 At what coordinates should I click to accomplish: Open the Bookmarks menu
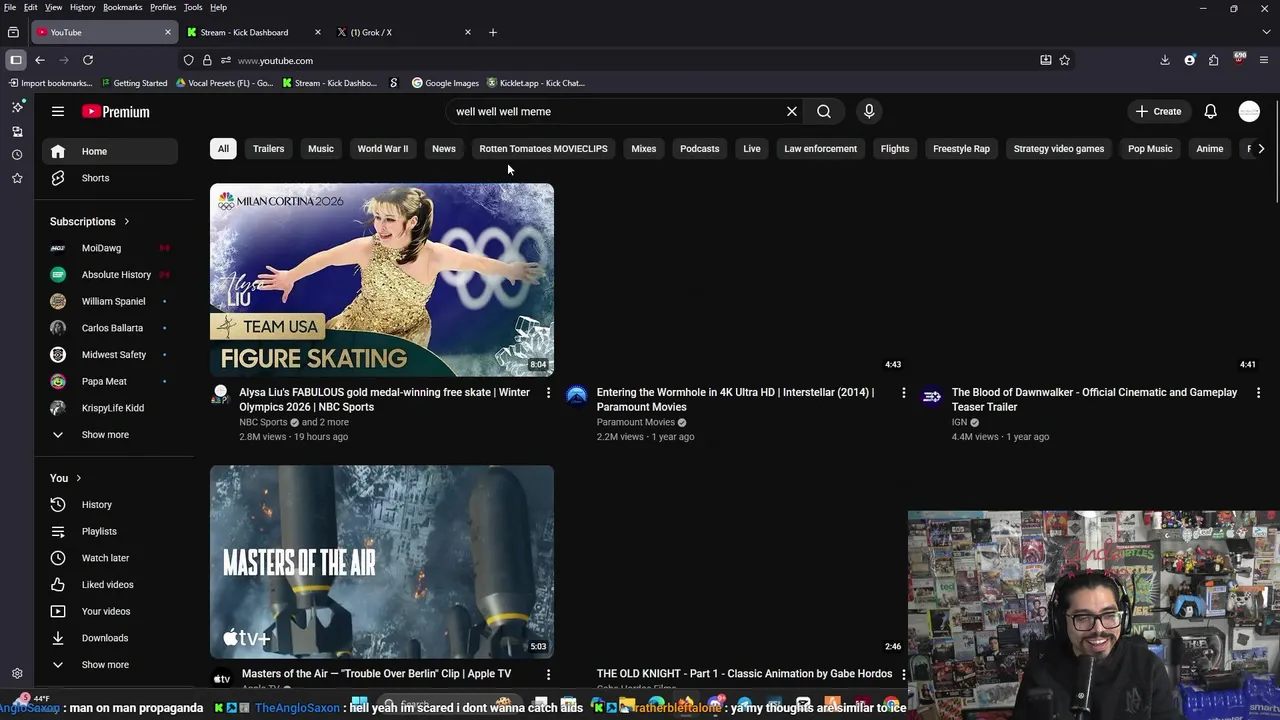point(123,7)
